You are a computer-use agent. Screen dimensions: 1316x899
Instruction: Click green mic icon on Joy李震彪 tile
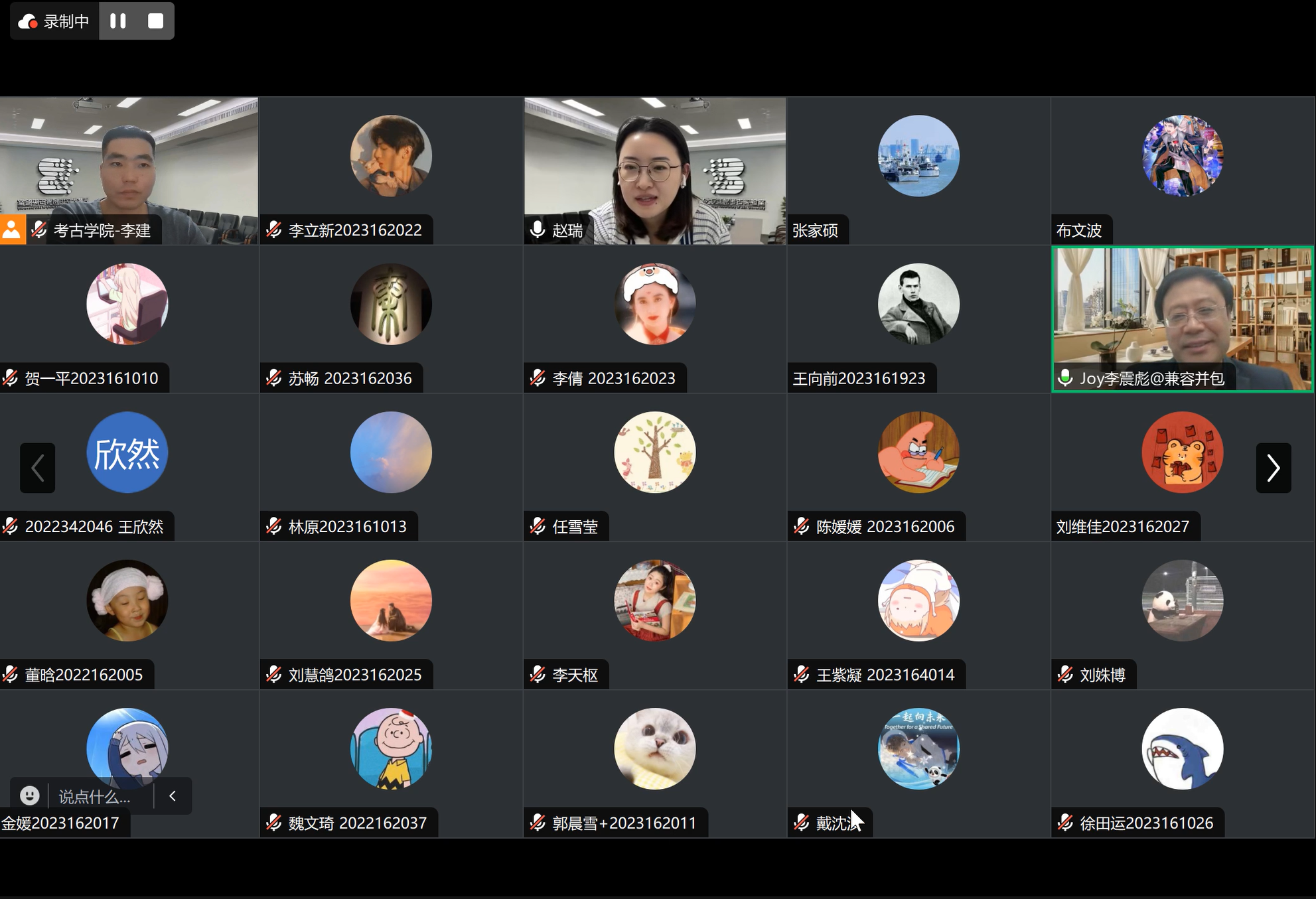(1065, 378)
